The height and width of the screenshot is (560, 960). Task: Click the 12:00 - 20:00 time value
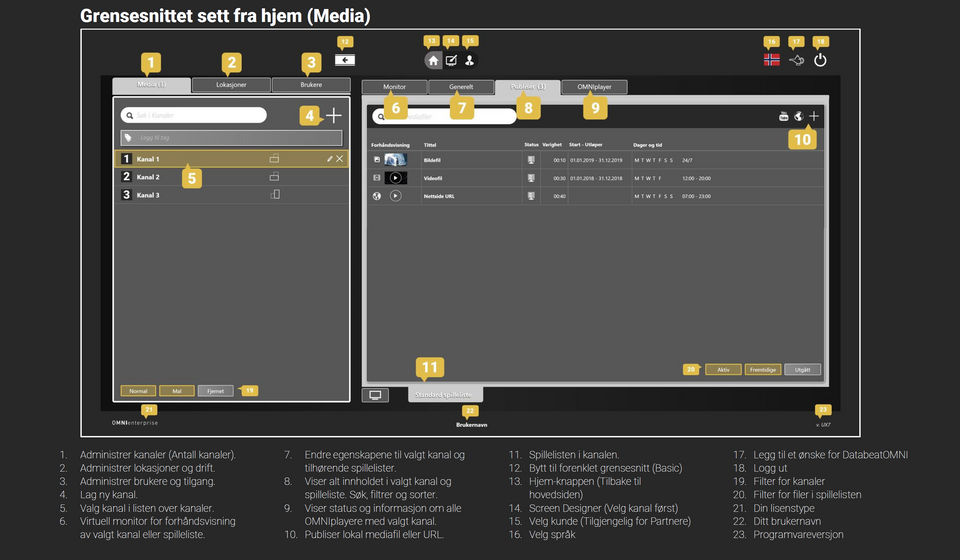click(696, 178)
